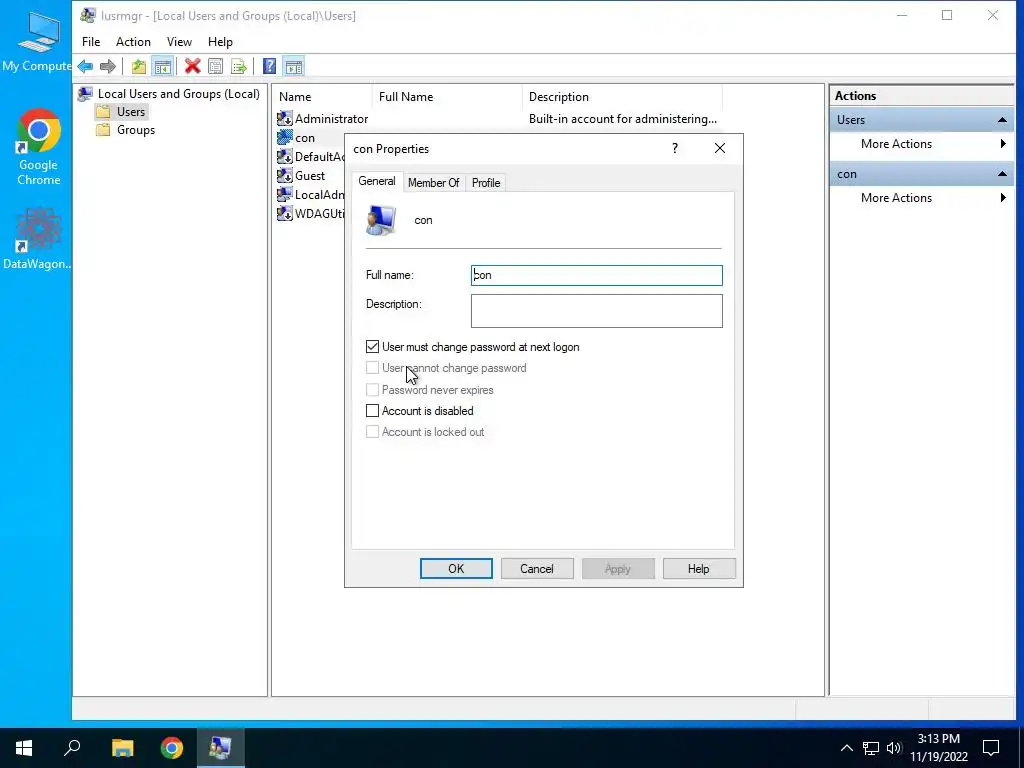Select the Guest user icon
Image resolution: width=1024 pixels, height=768 pixels.
click(285, 175)
